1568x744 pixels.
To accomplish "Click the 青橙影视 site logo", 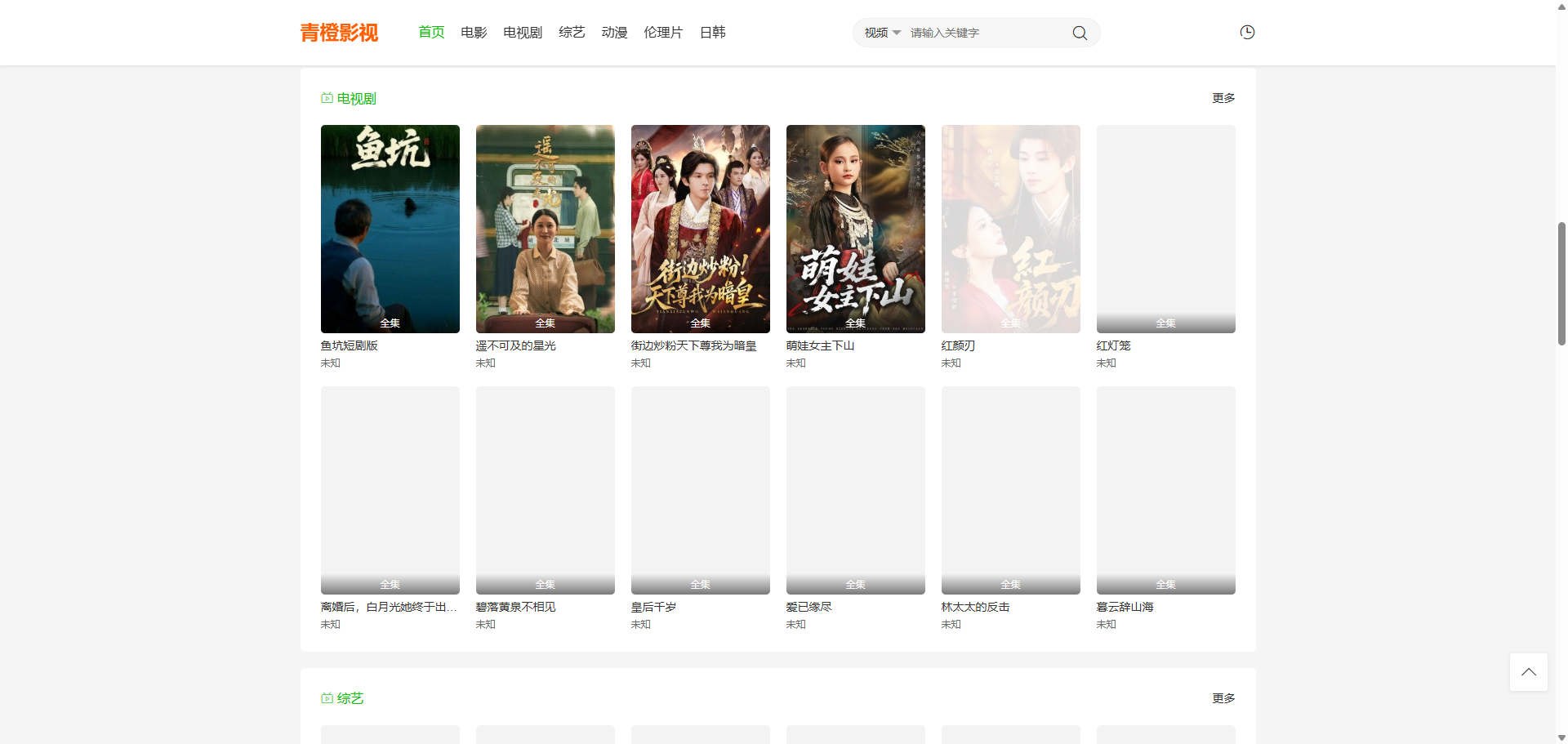I will tap(339, 33).
